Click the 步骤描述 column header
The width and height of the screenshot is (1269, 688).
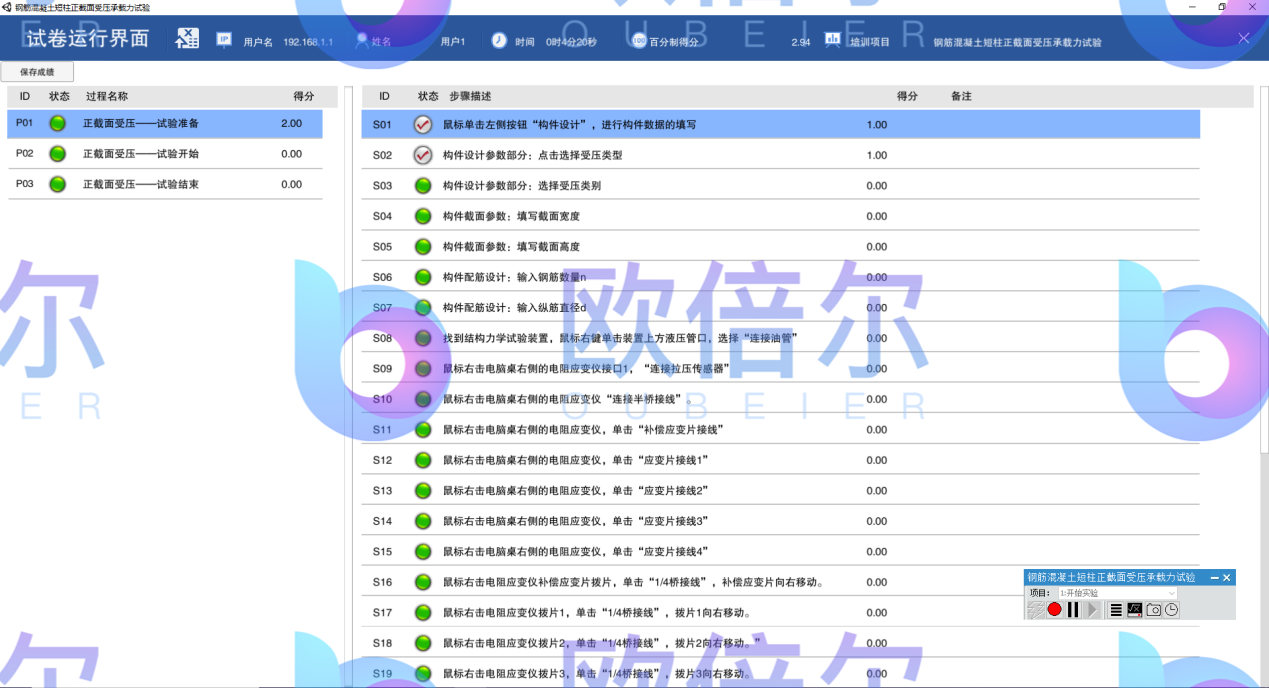coord(470,96)
